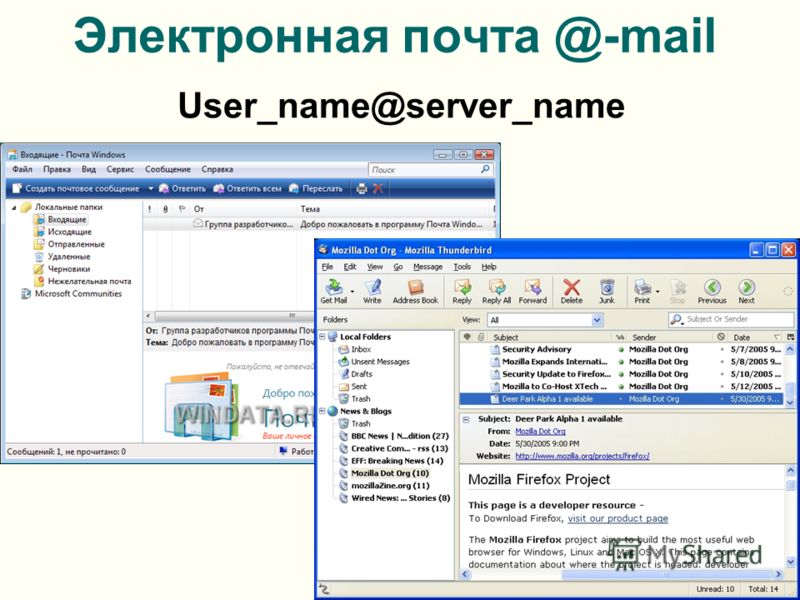Click Mozilla Dot Org sender link
This screenshot has width=800, height=600.
tap(540, 432)
